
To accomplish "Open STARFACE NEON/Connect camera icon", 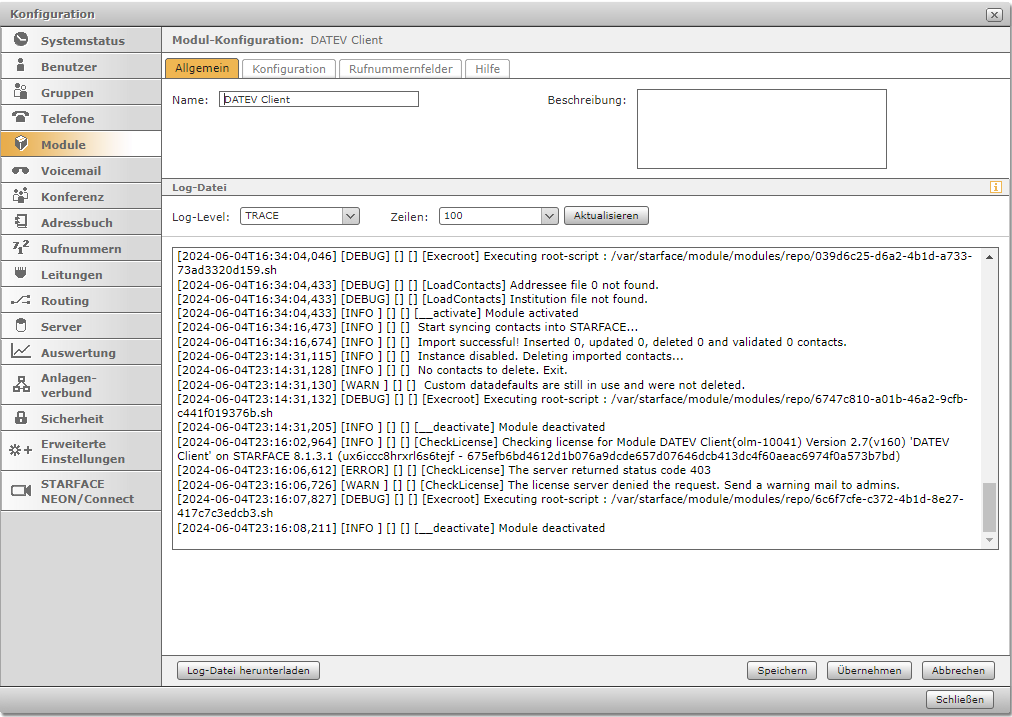I will [x=21, y=490].
